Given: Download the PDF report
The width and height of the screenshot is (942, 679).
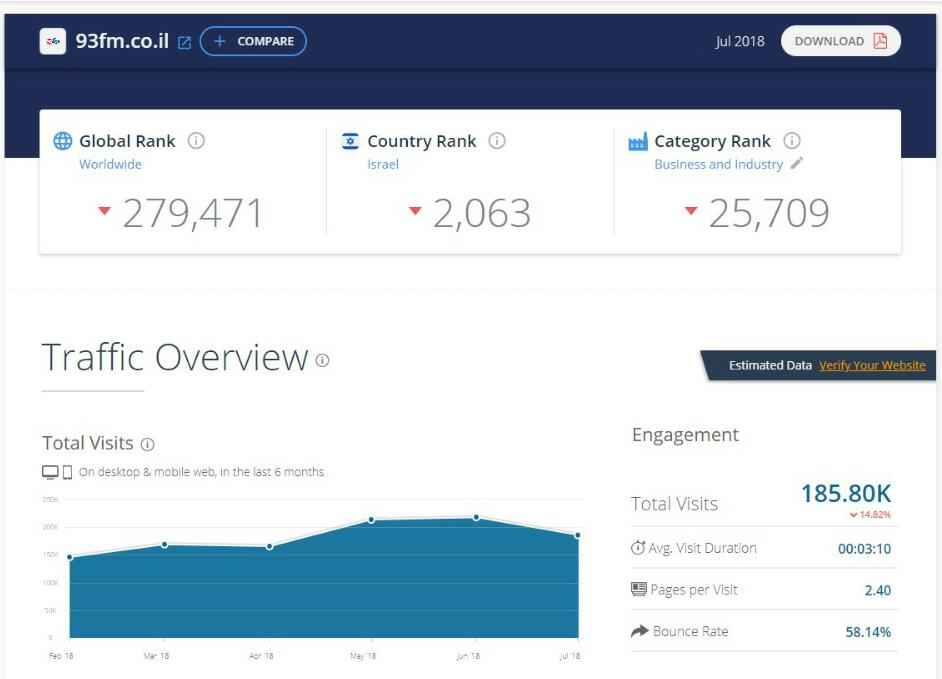Looking at the screenshot, I should [840, 41].
